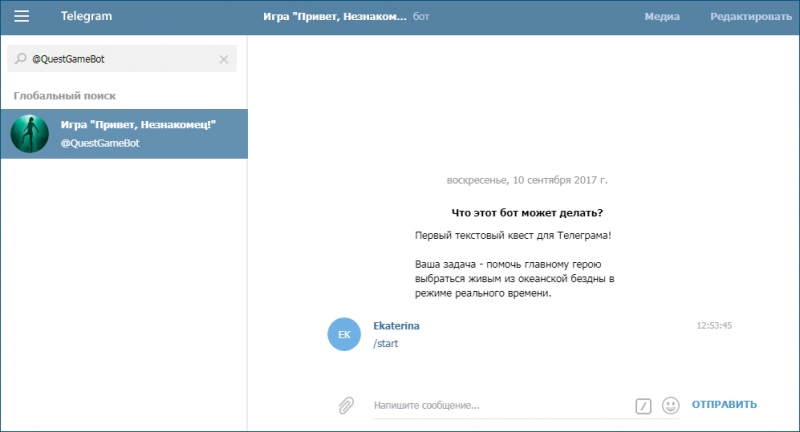Viewport: 800px width, 432px height.
Task: Attach a file with paperclip icon
Action: point(346,405)
